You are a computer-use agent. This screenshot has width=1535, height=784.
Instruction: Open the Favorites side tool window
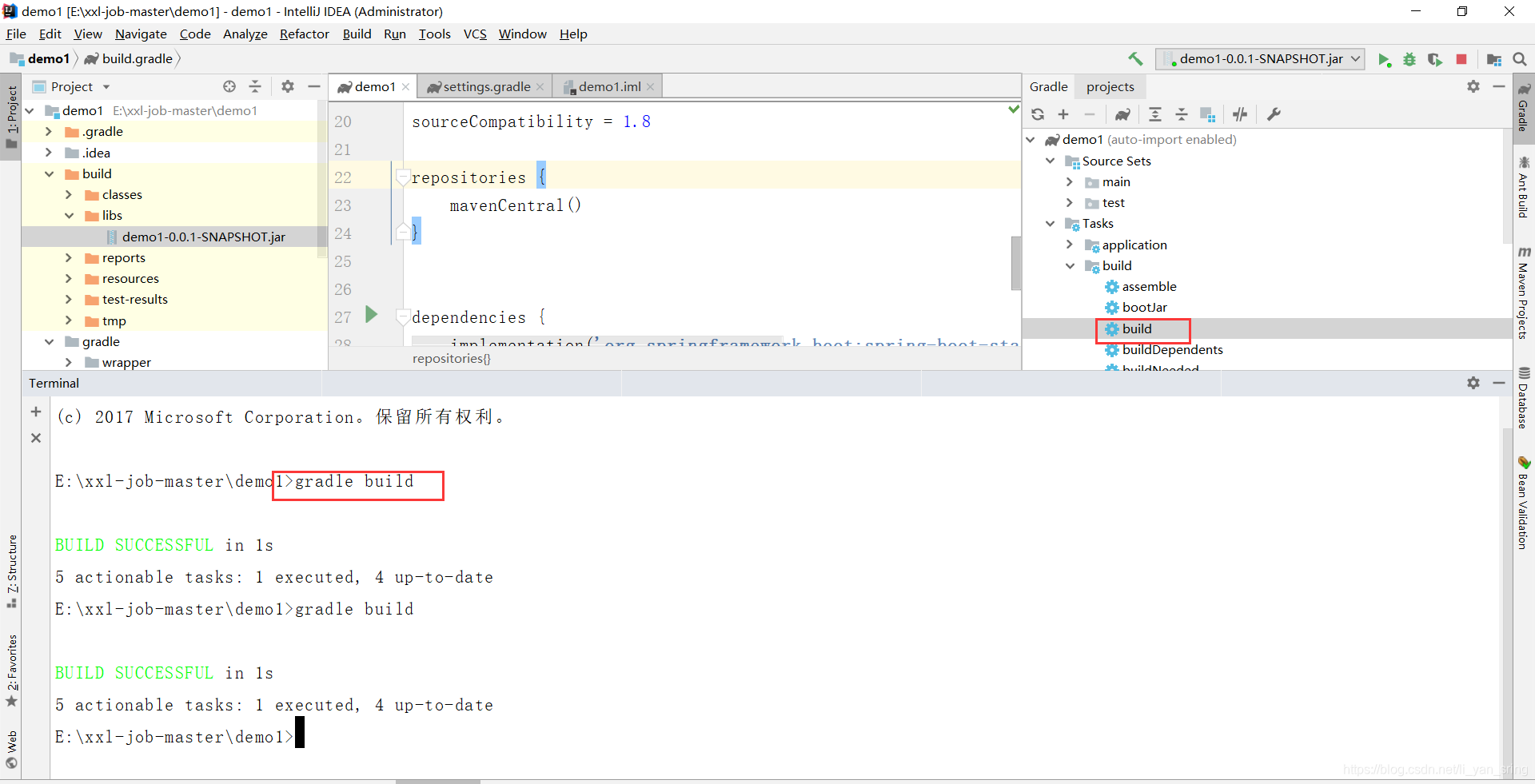pos(12,670)
